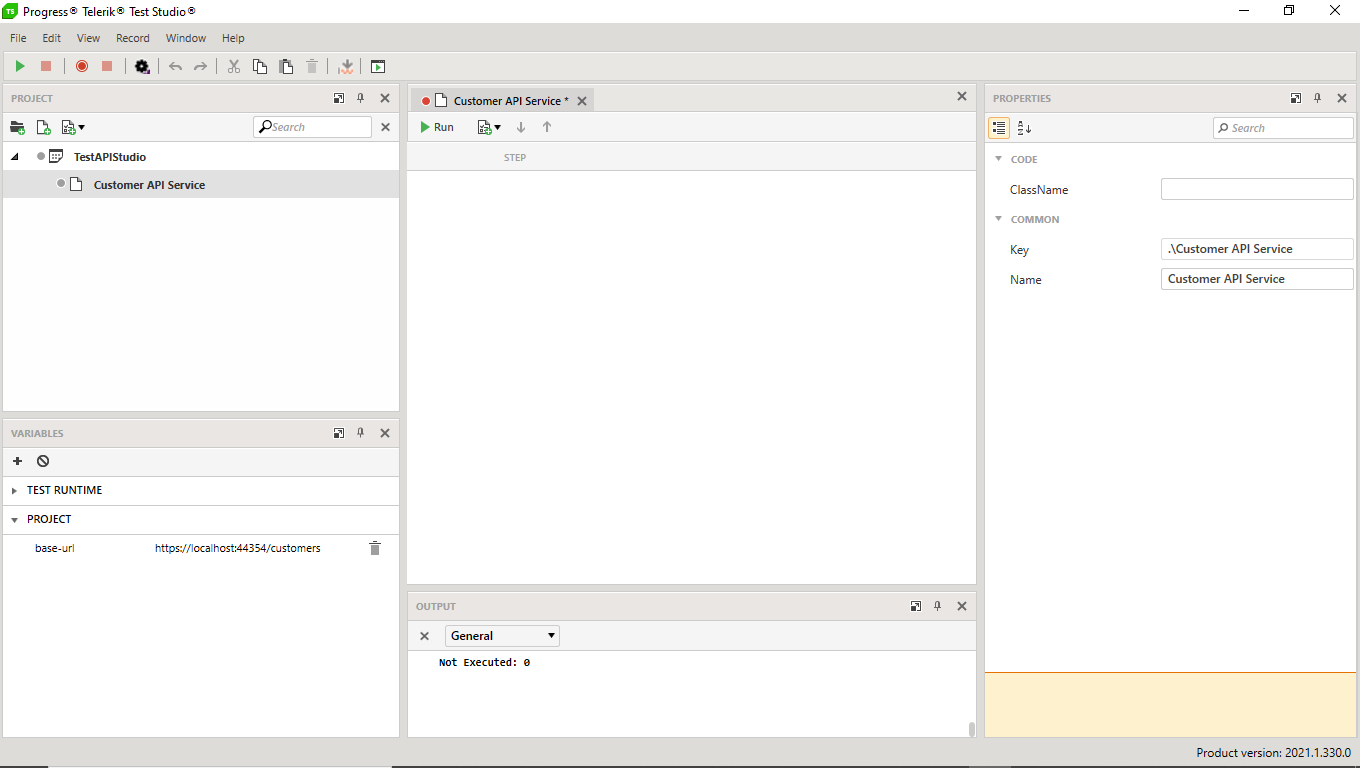Click the ClassName input field
This screenshot has height=768, width=1360.
click(1257, 189)
